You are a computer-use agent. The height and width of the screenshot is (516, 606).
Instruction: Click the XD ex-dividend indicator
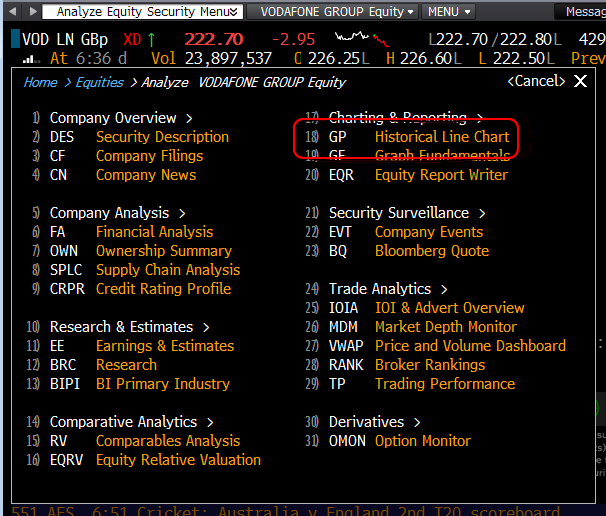click(132, 39)
